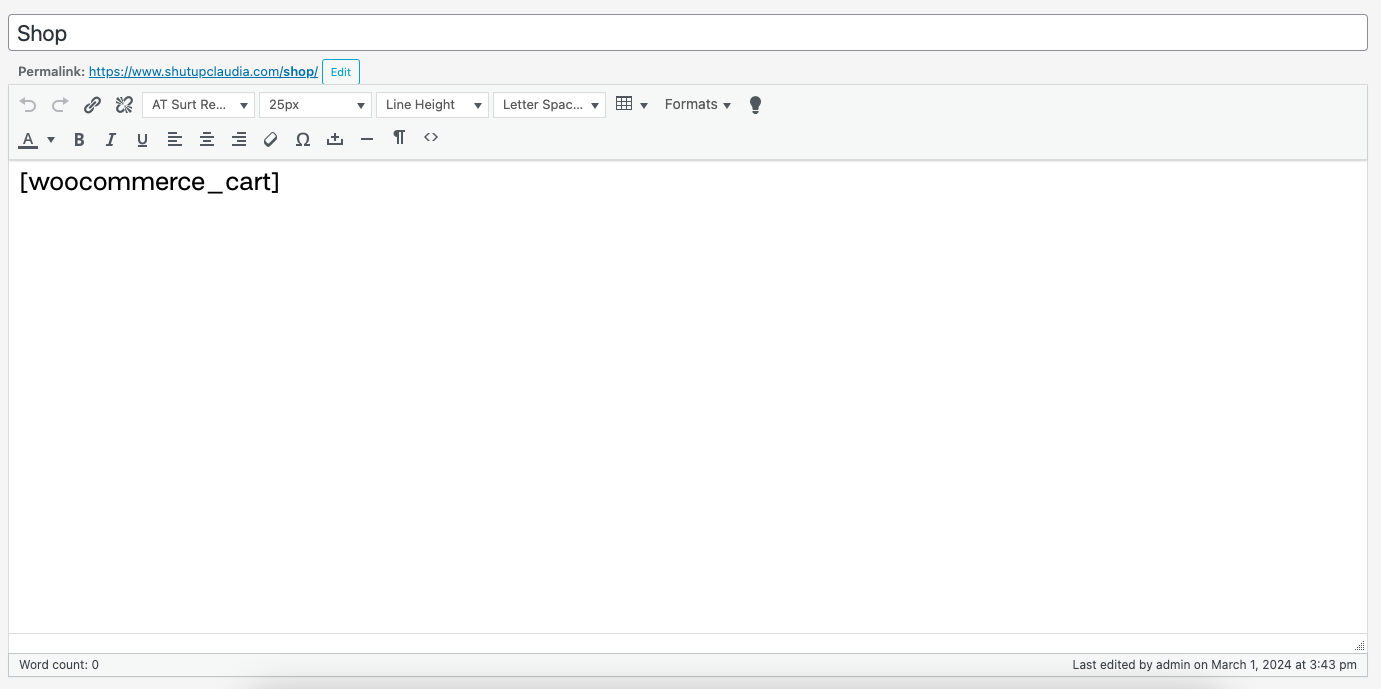Open the Line Height dropdown
The image size is (1381, 689).
(432, 104)
